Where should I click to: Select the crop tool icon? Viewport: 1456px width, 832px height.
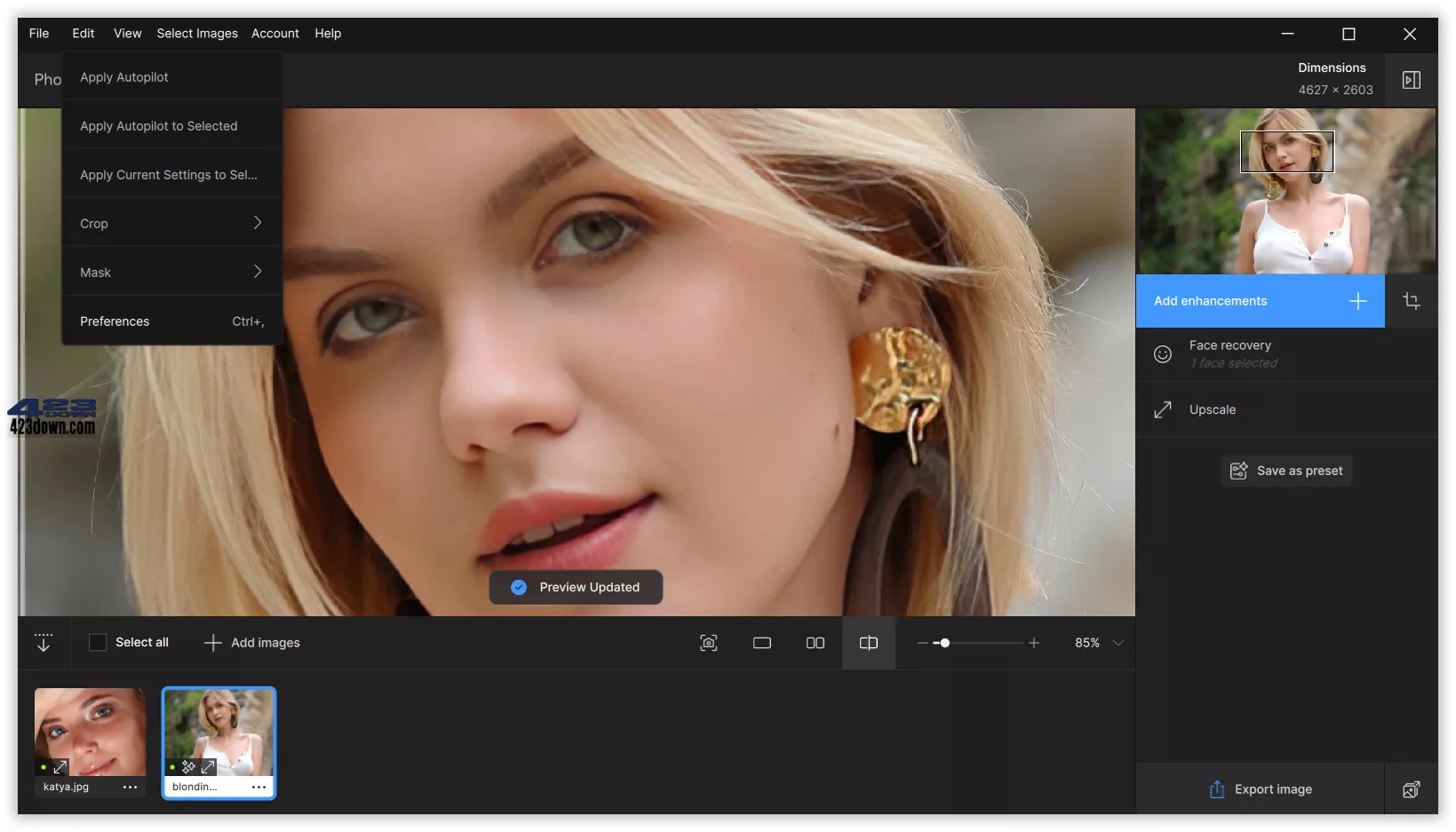tap(1412, 301)
